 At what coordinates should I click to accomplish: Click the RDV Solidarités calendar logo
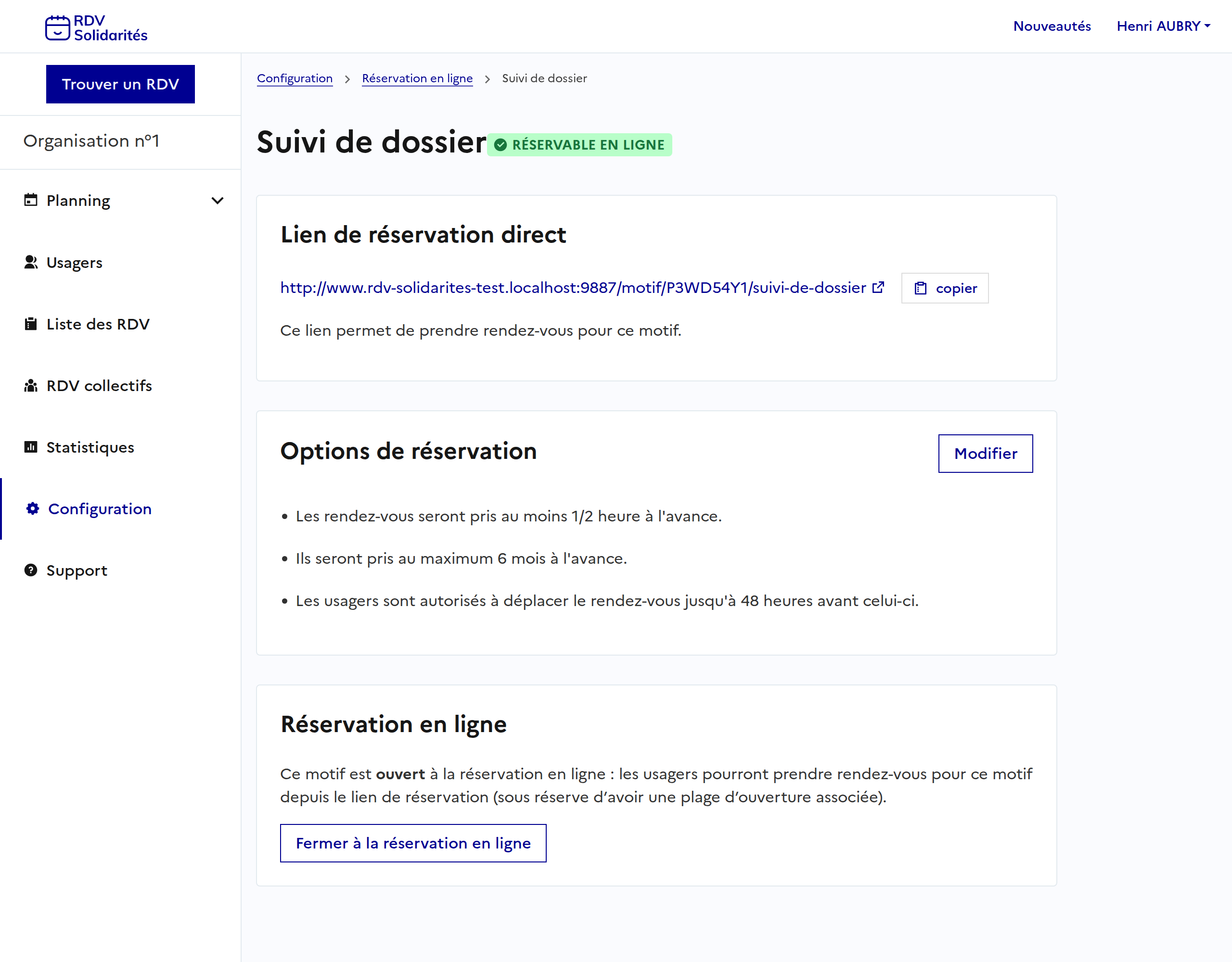tap(57, 27)
